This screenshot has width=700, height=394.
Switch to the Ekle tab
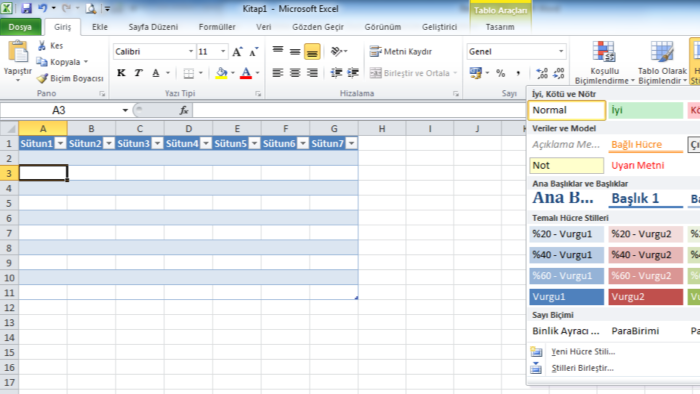pos(100,27)
